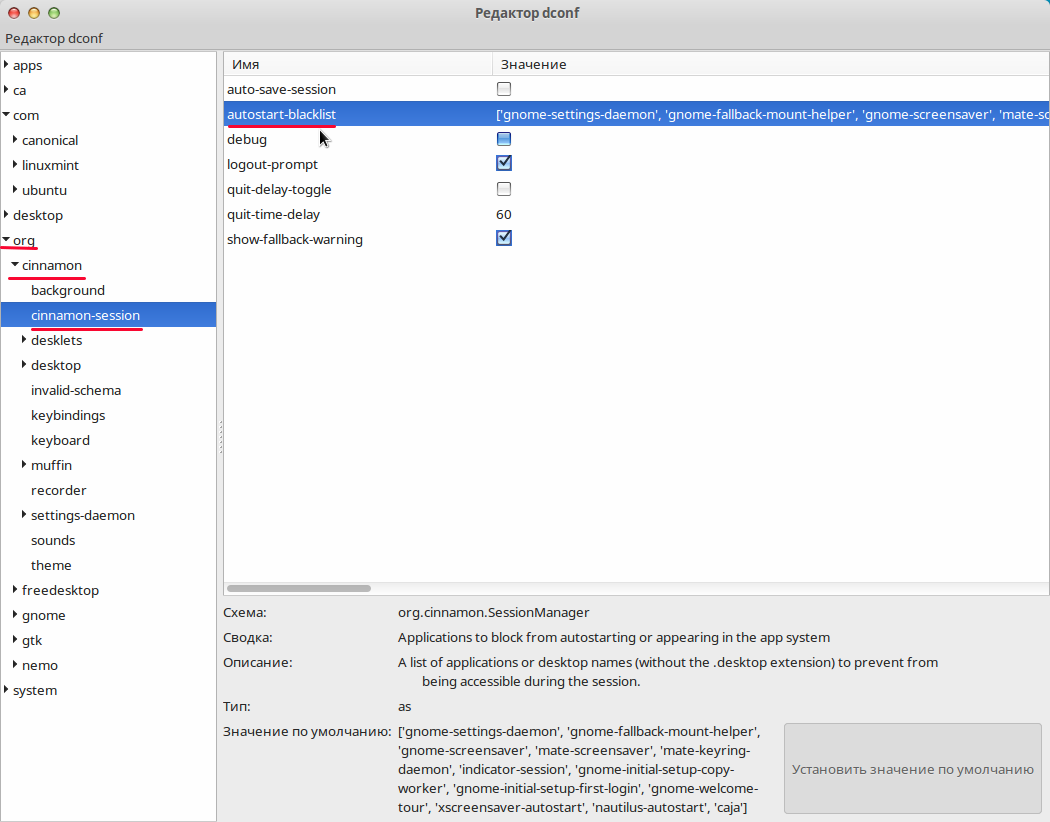Expand the gnome node arrow
1050x822 pixels.
click(15, 614)
